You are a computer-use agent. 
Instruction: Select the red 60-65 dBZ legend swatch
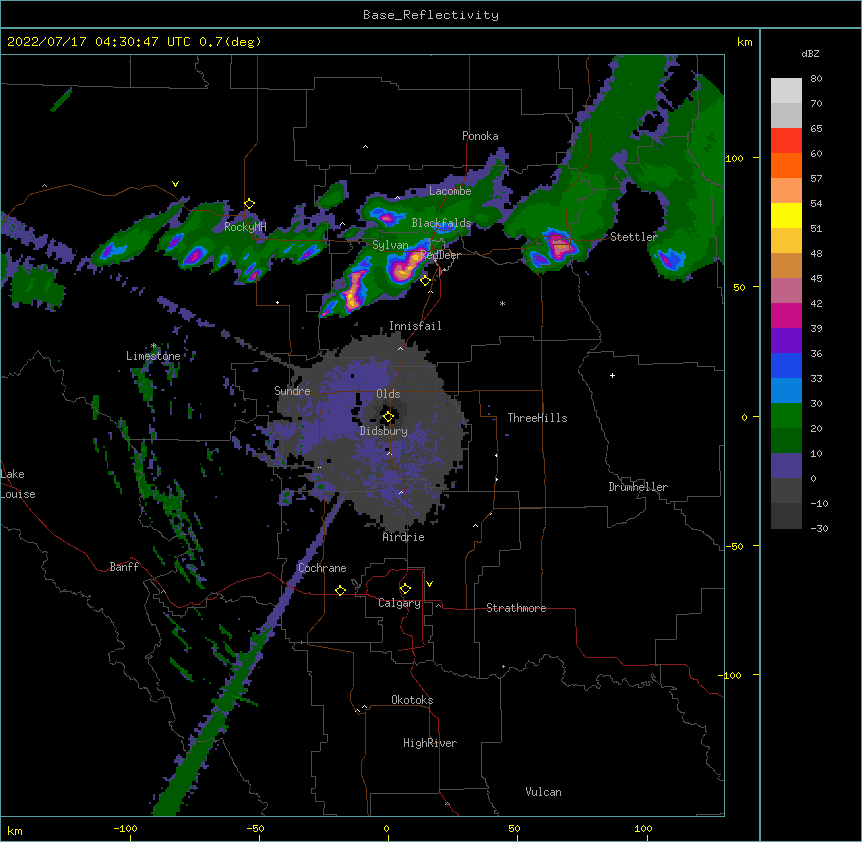click(x=786, y=141)
